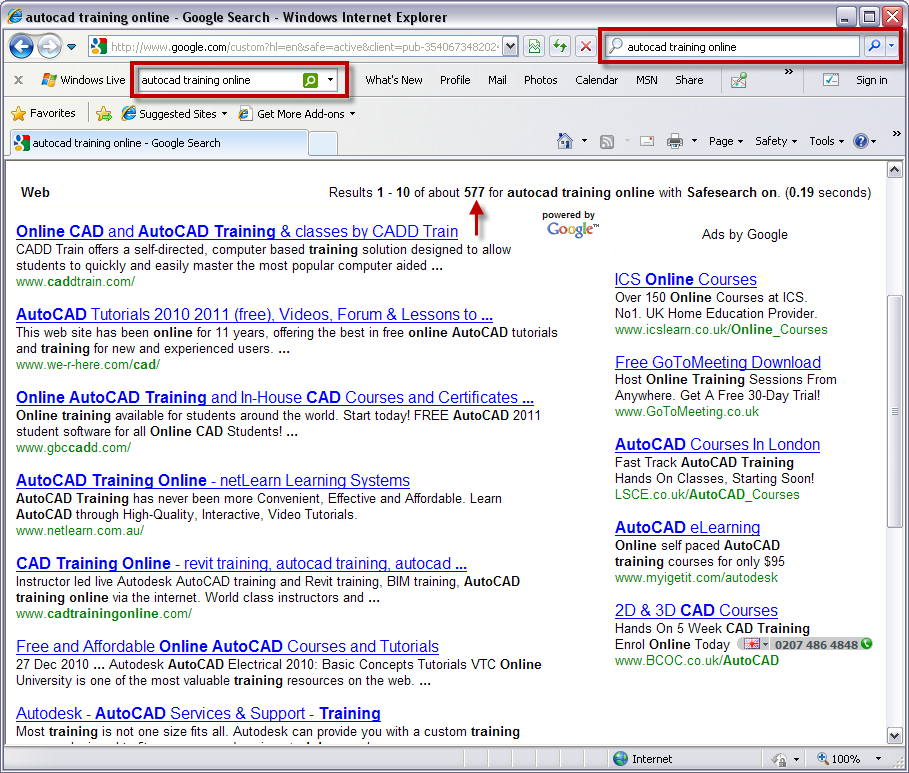Click the green Windows Live search icon

point(311,80)
